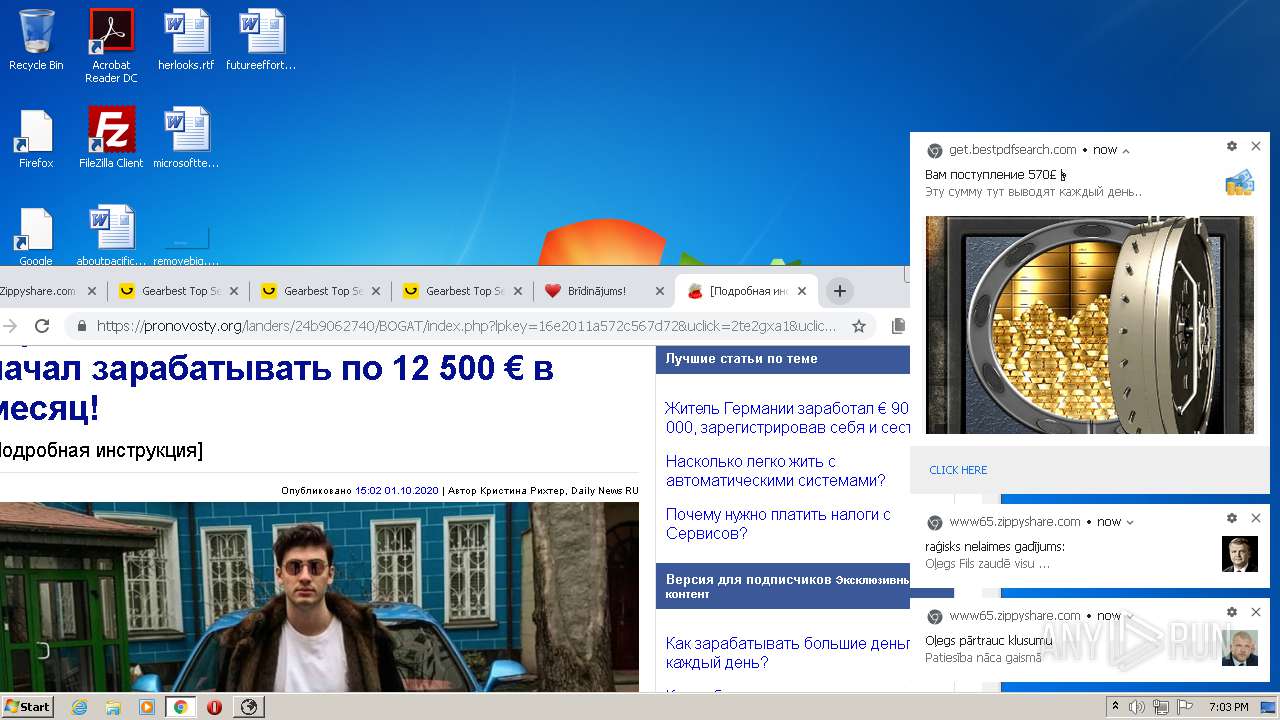Collapse the get.bestpdfsearch.com notification chevron
Screen dimensions: 1280x720
[1126, 151]
